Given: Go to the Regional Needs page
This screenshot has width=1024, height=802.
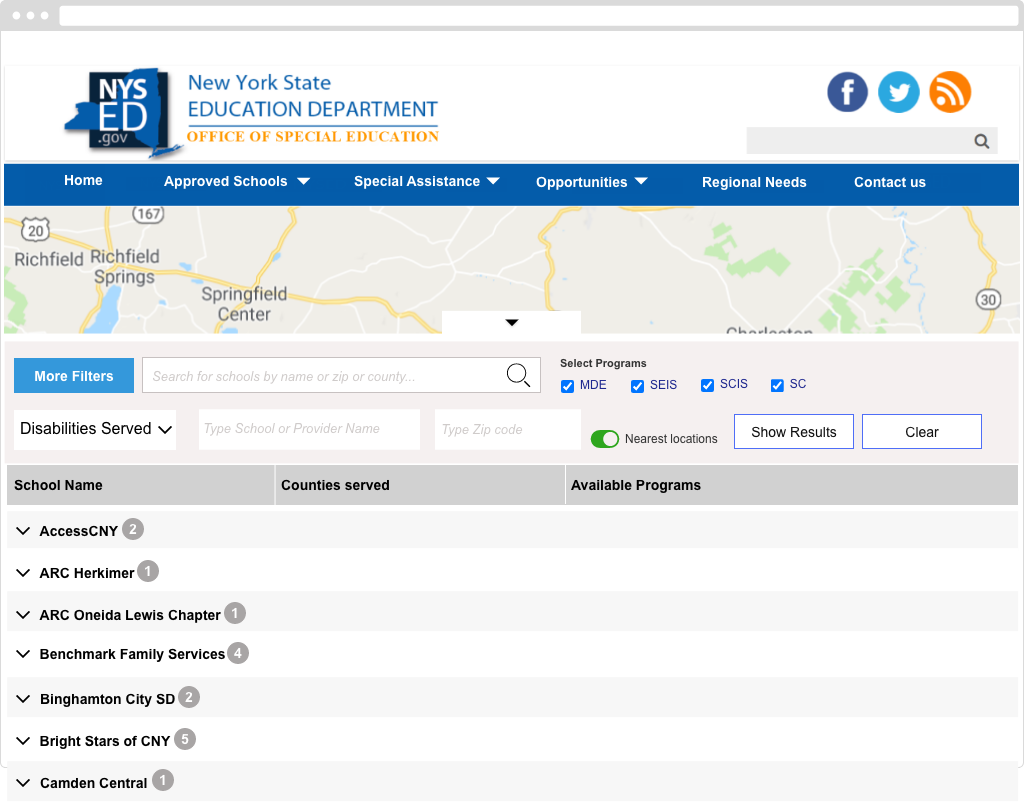Looking at the screenshot, I should (x=754, y=182).
